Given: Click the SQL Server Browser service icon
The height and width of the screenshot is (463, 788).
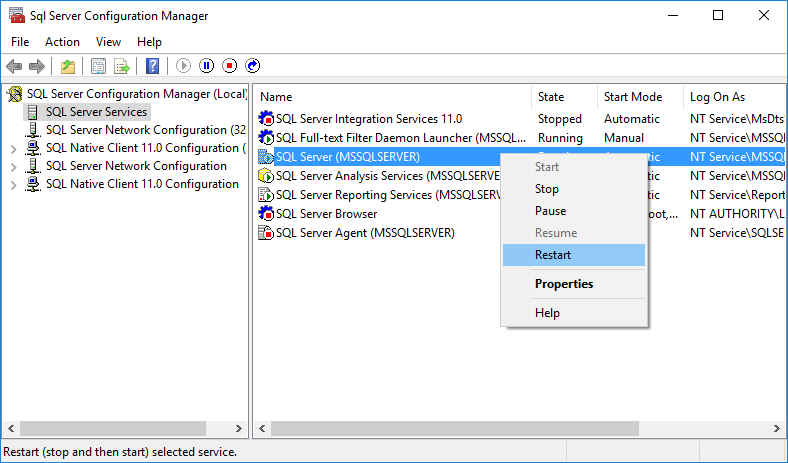Looking at the screenshot, I should tap(266, 214).
